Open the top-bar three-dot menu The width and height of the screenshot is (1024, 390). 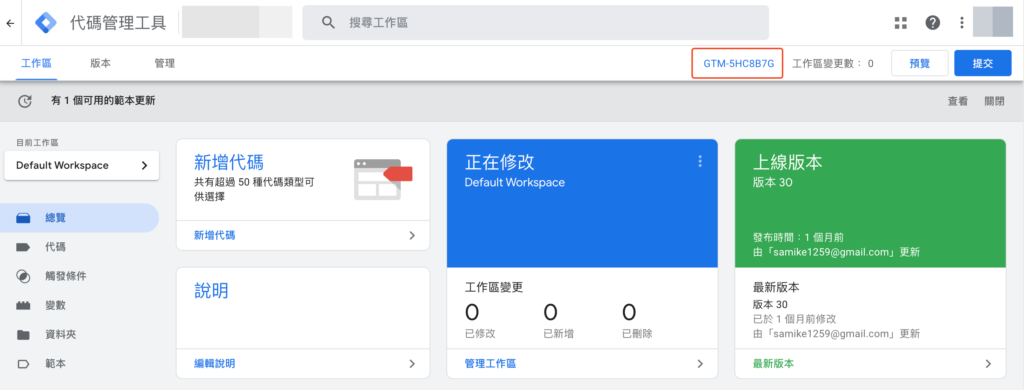(961, 23)
